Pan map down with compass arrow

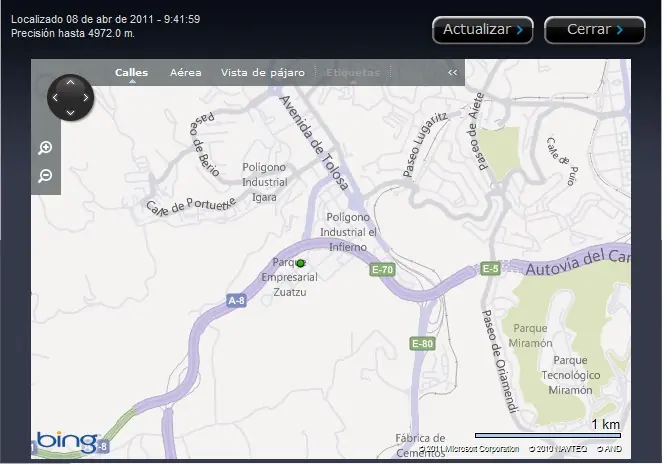(70, 113)
